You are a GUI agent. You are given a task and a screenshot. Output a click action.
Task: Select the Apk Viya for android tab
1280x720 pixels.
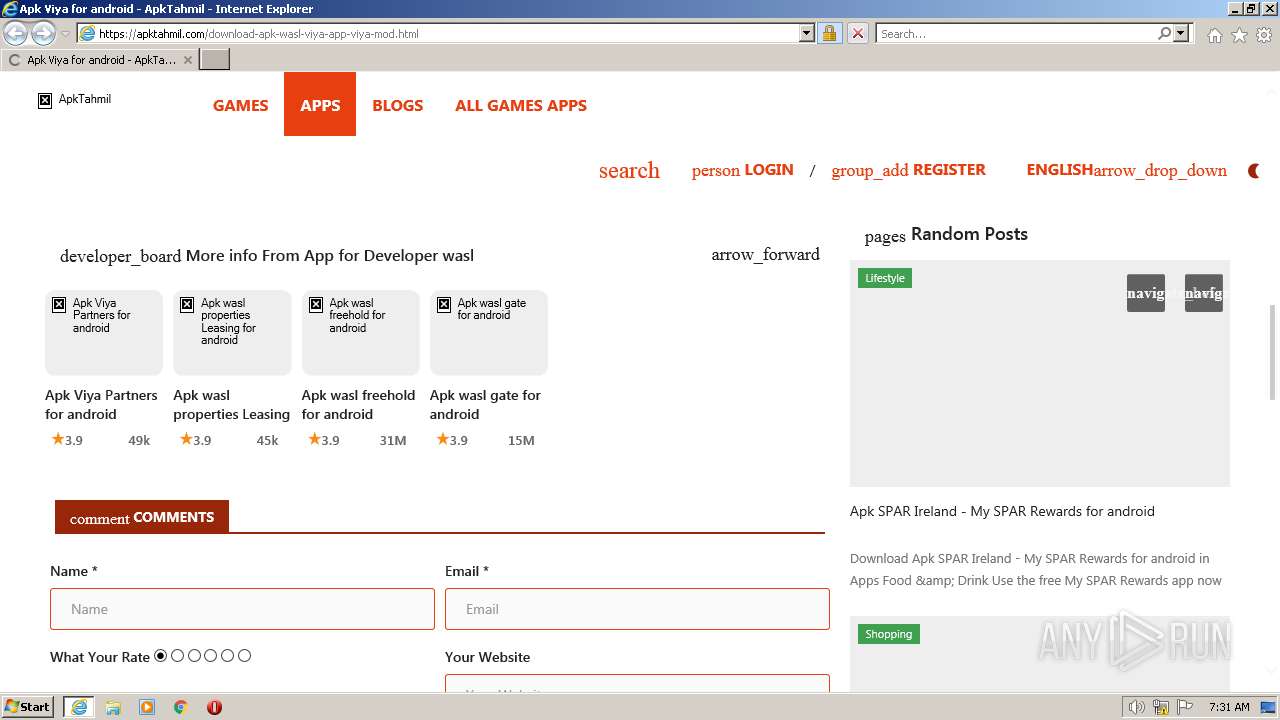click(x=100, y=60)
